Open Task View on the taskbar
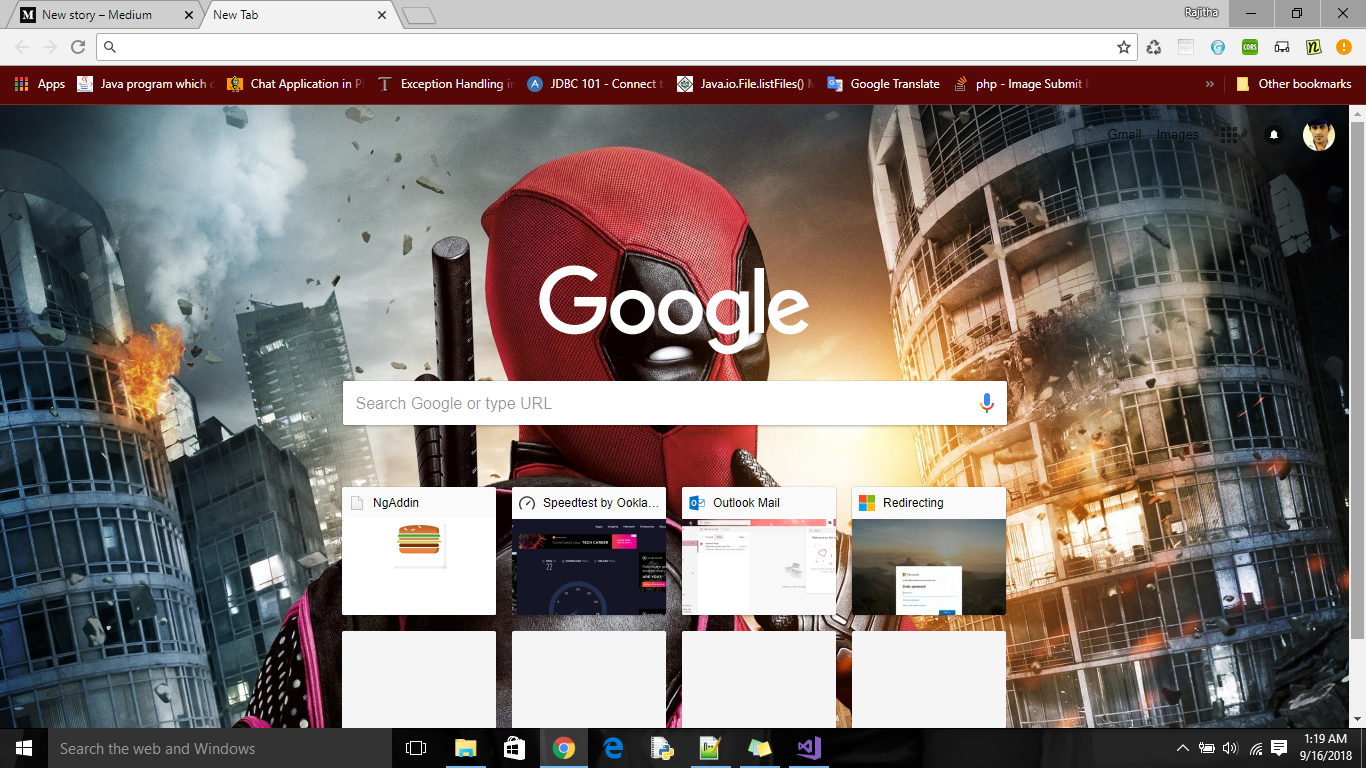The image size is (1366, 768). coord(416,748)
